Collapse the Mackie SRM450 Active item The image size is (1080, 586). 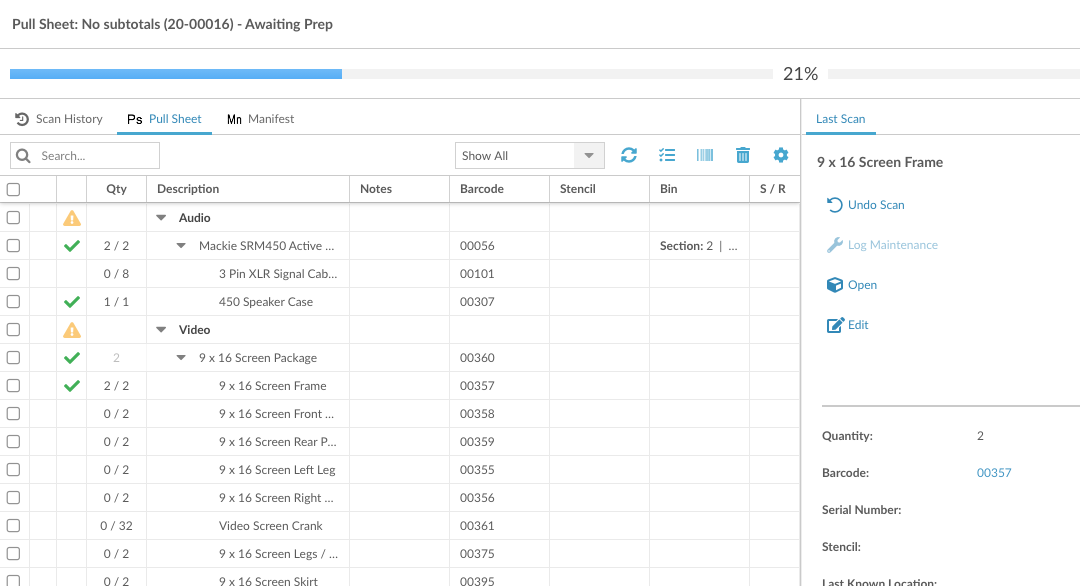(181, 246)
